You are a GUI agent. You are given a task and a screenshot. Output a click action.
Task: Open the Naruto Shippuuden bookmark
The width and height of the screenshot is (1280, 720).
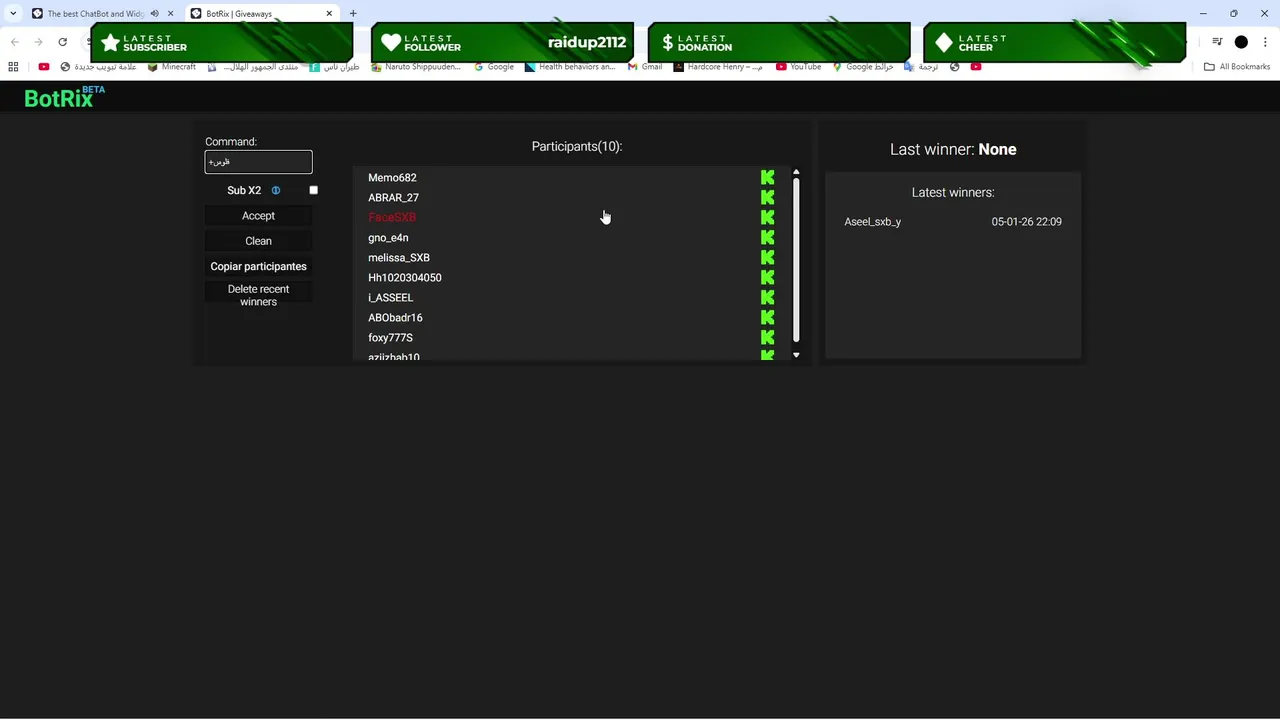click(416, 67)
